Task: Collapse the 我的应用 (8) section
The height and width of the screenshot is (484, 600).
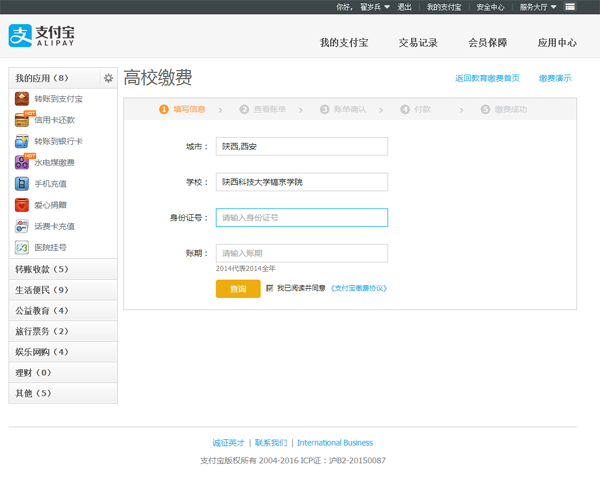Action: [x=54, y=78]
